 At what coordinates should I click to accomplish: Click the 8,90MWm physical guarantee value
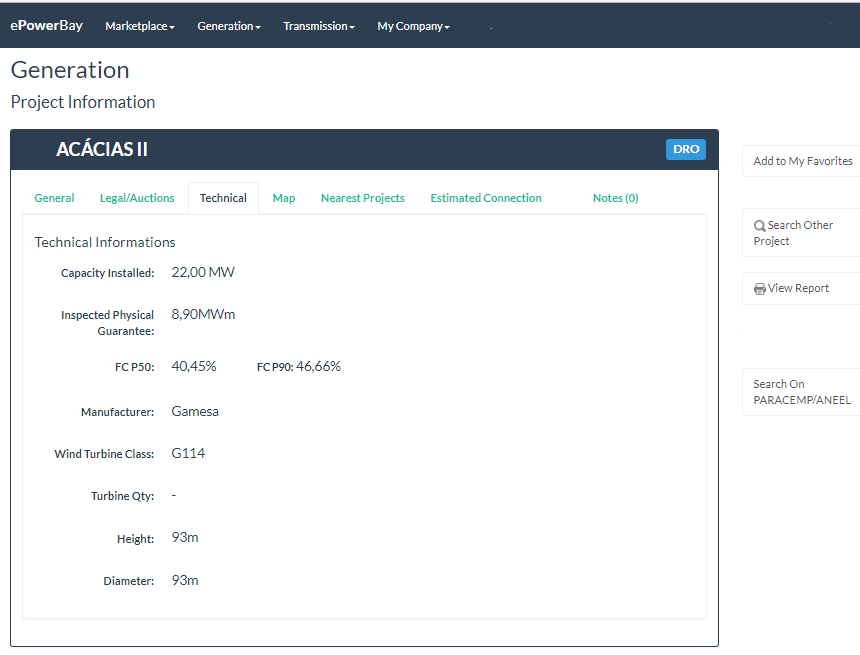(203, 314)
